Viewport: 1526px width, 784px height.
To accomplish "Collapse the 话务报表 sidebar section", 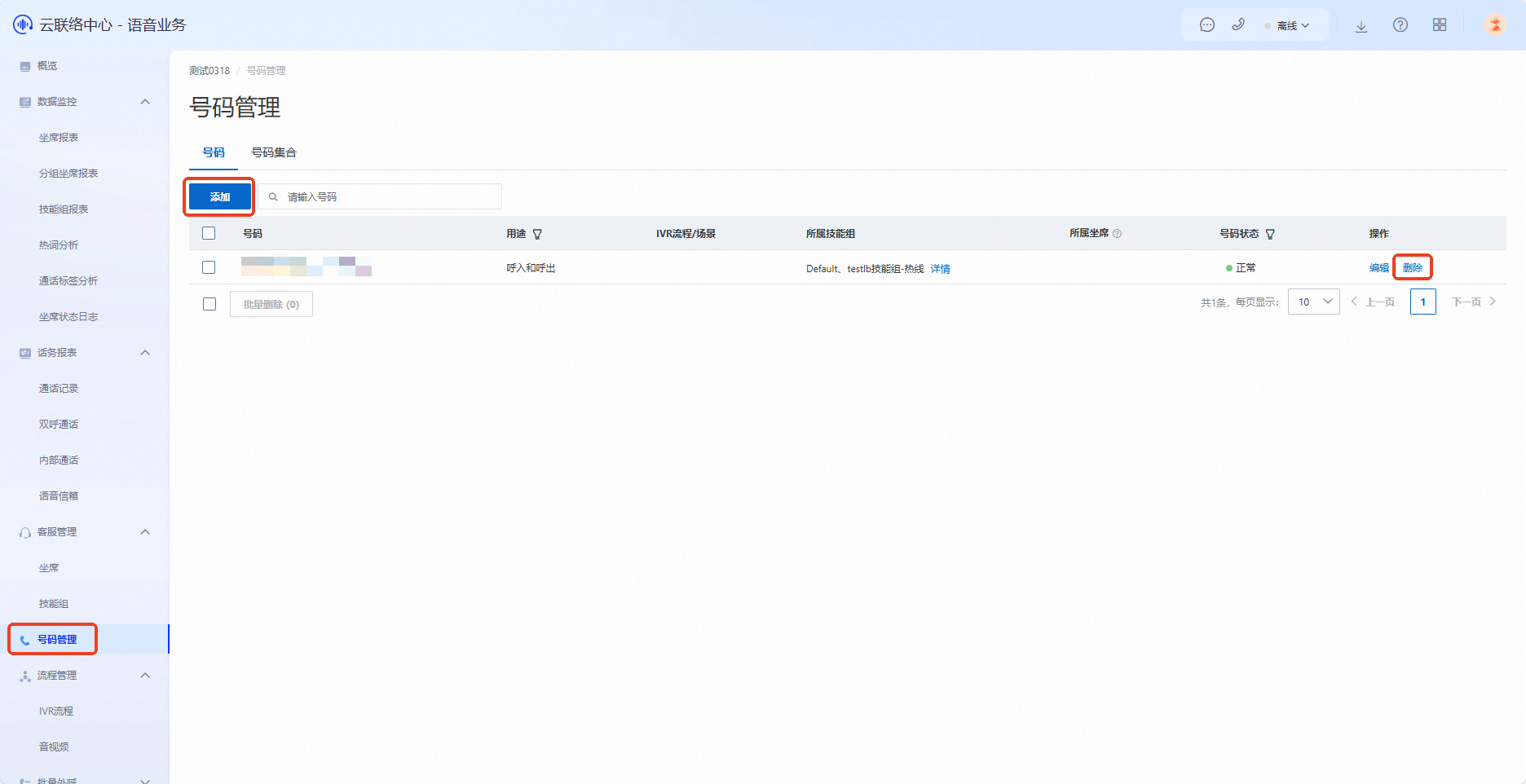I will 145,353.
